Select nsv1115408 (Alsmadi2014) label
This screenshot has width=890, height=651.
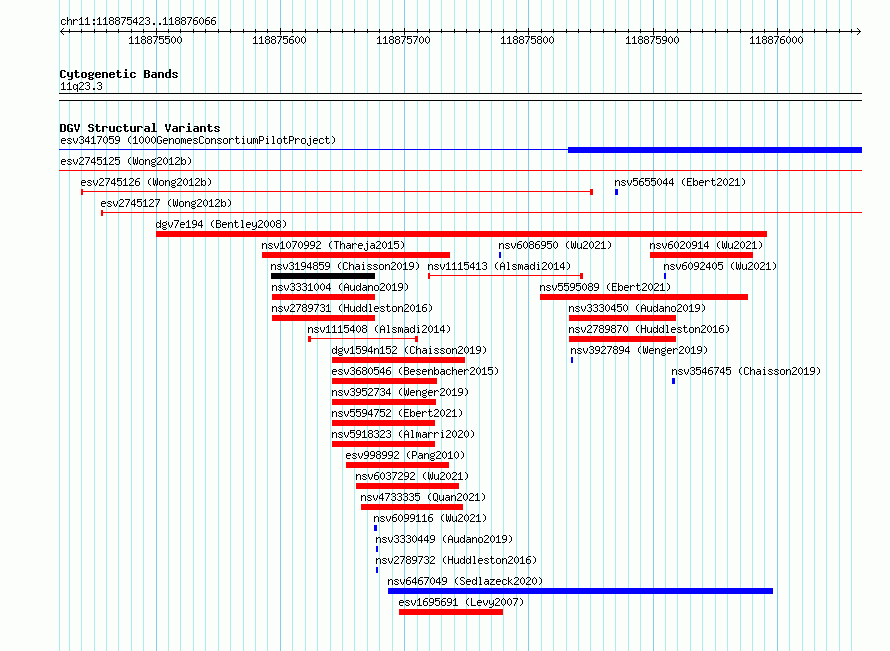(x=379, y=329)
